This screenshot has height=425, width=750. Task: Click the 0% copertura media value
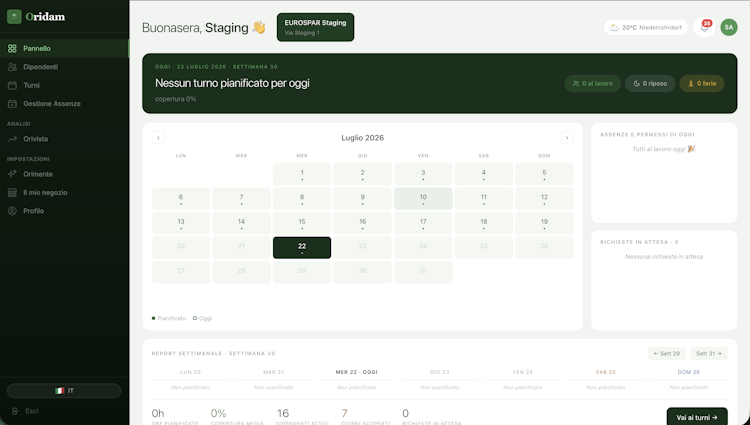(219, 413)
